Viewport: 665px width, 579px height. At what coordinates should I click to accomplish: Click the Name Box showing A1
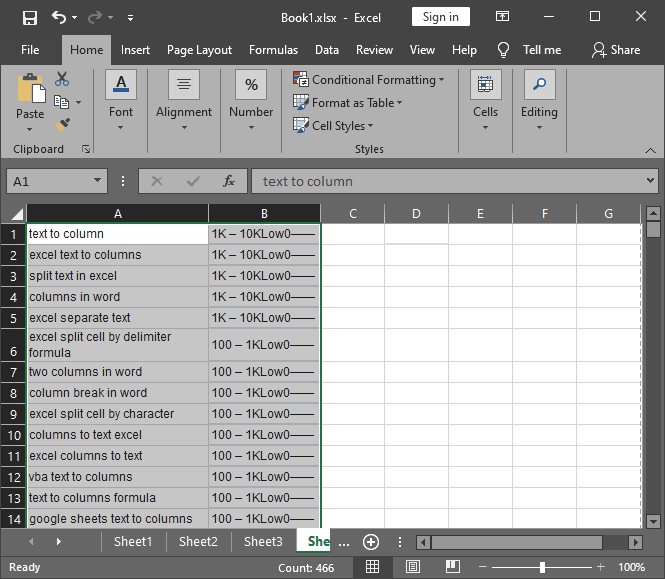[50, 182]
